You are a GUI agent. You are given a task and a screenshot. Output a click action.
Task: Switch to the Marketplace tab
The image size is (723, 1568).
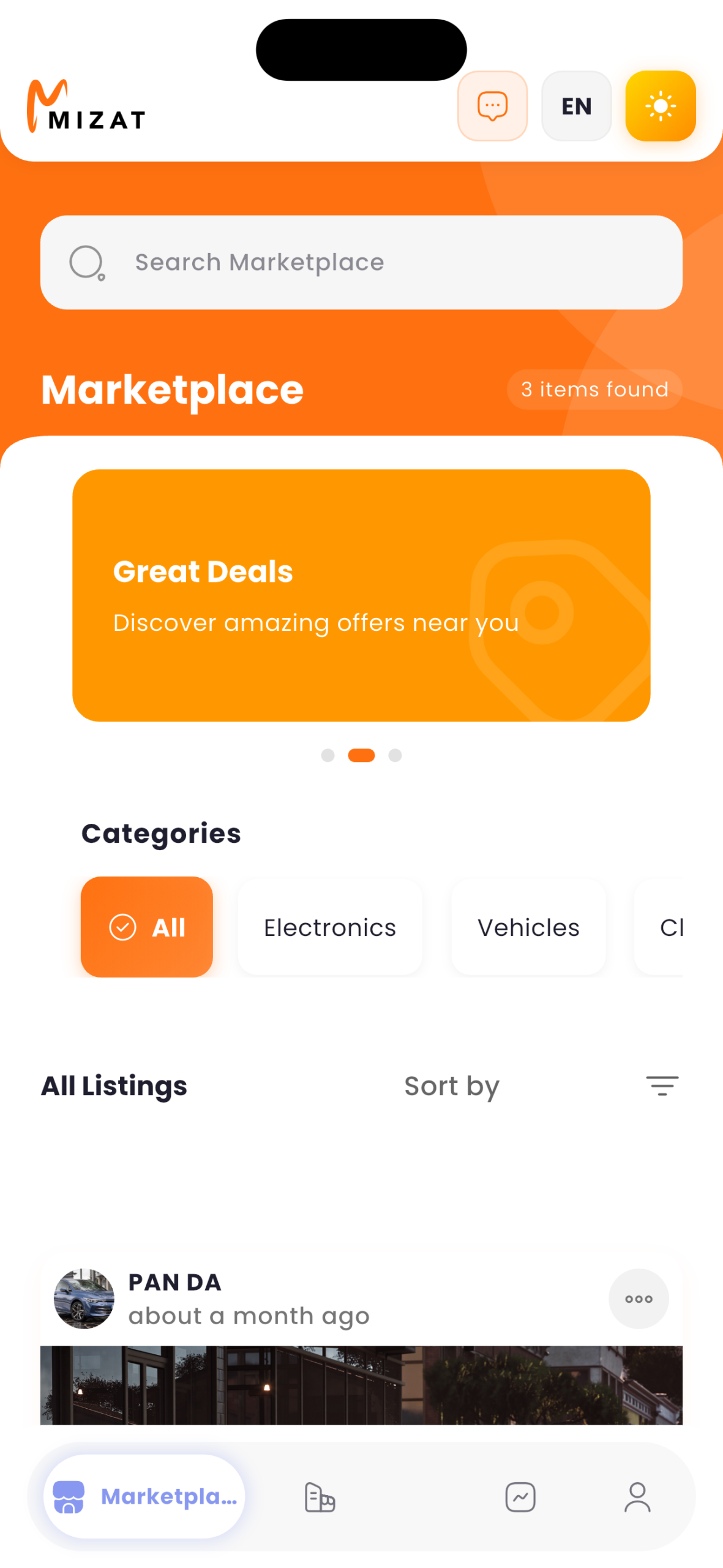pos(144,1496)
